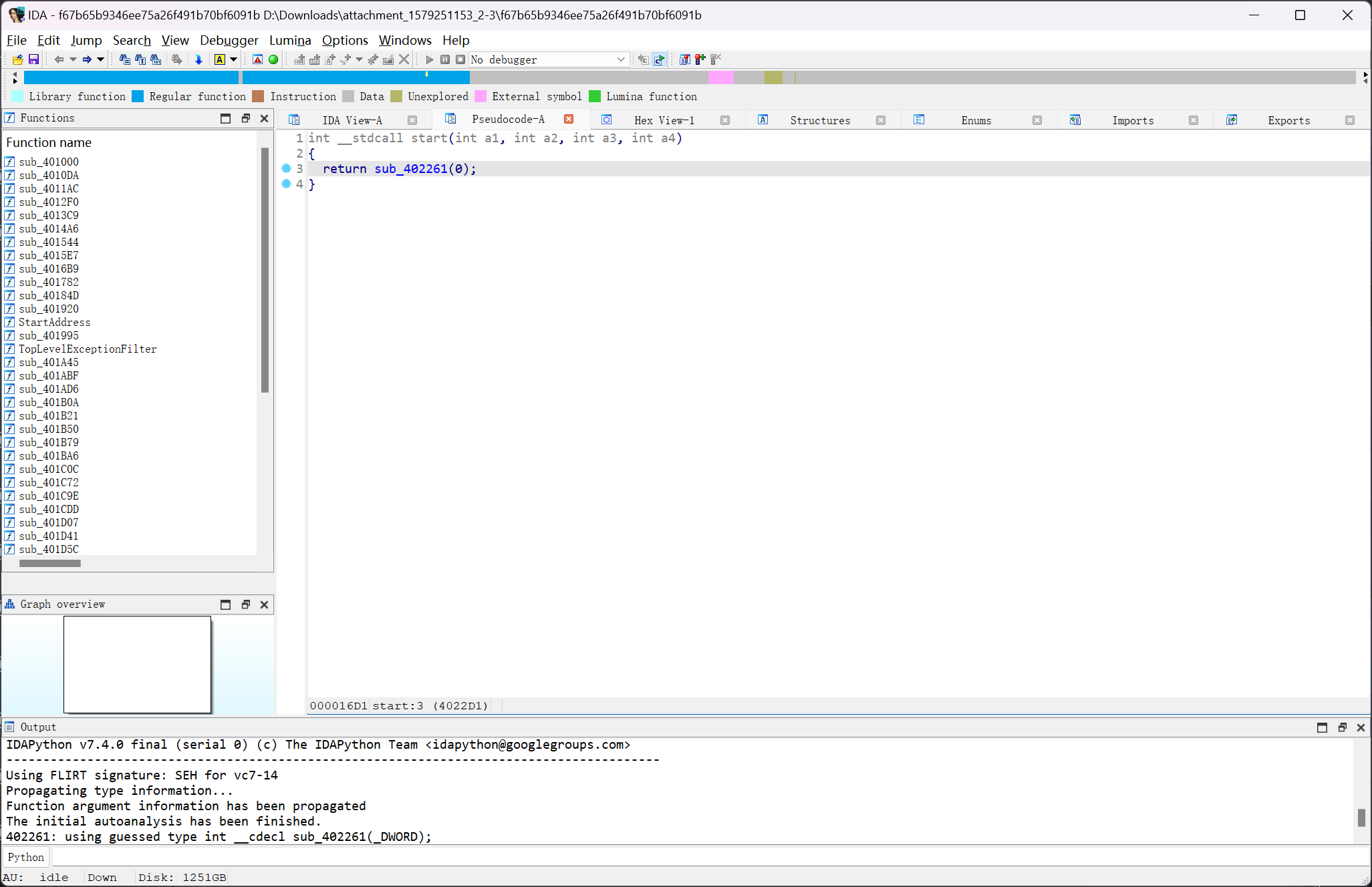Click the blue down-arrow jump icon
1372x887 pixels.
click(198, 59)
